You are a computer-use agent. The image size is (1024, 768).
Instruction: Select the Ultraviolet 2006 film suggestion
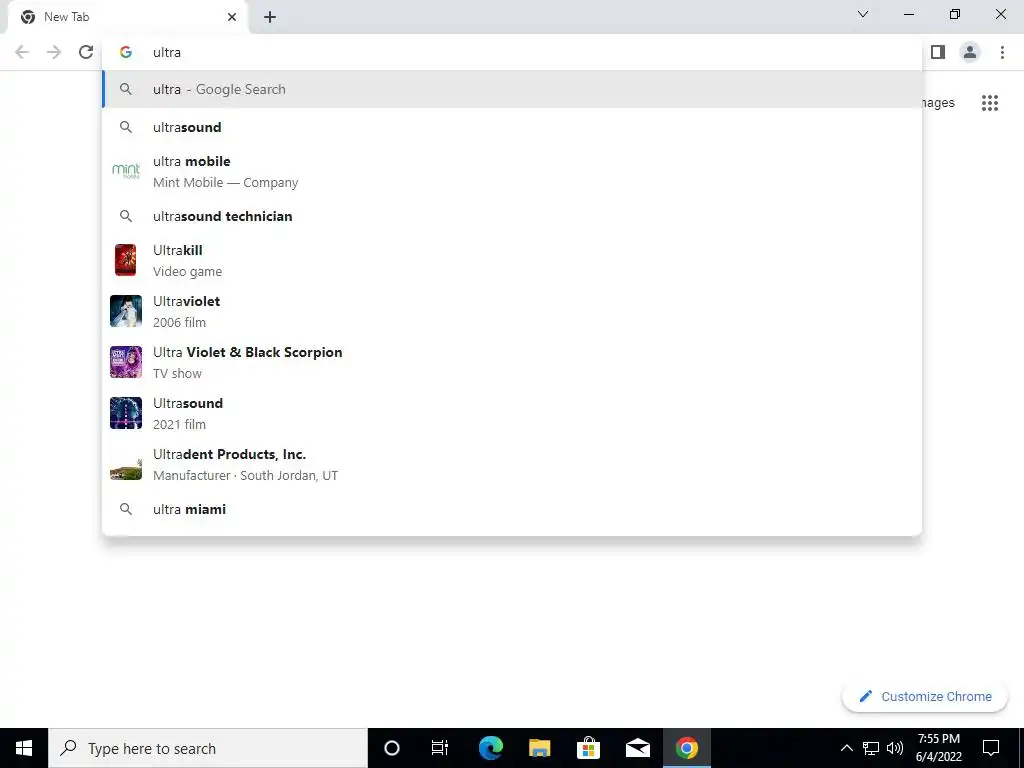(512, 311)
